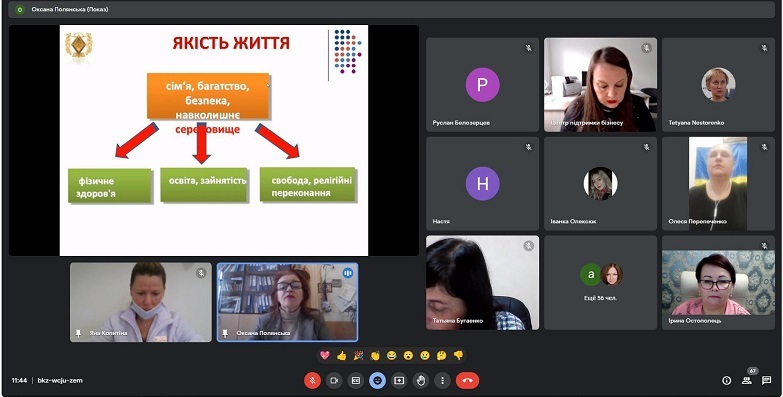Toggle the microphone mute button
783x397 pixels.
(x=313, y=381)
